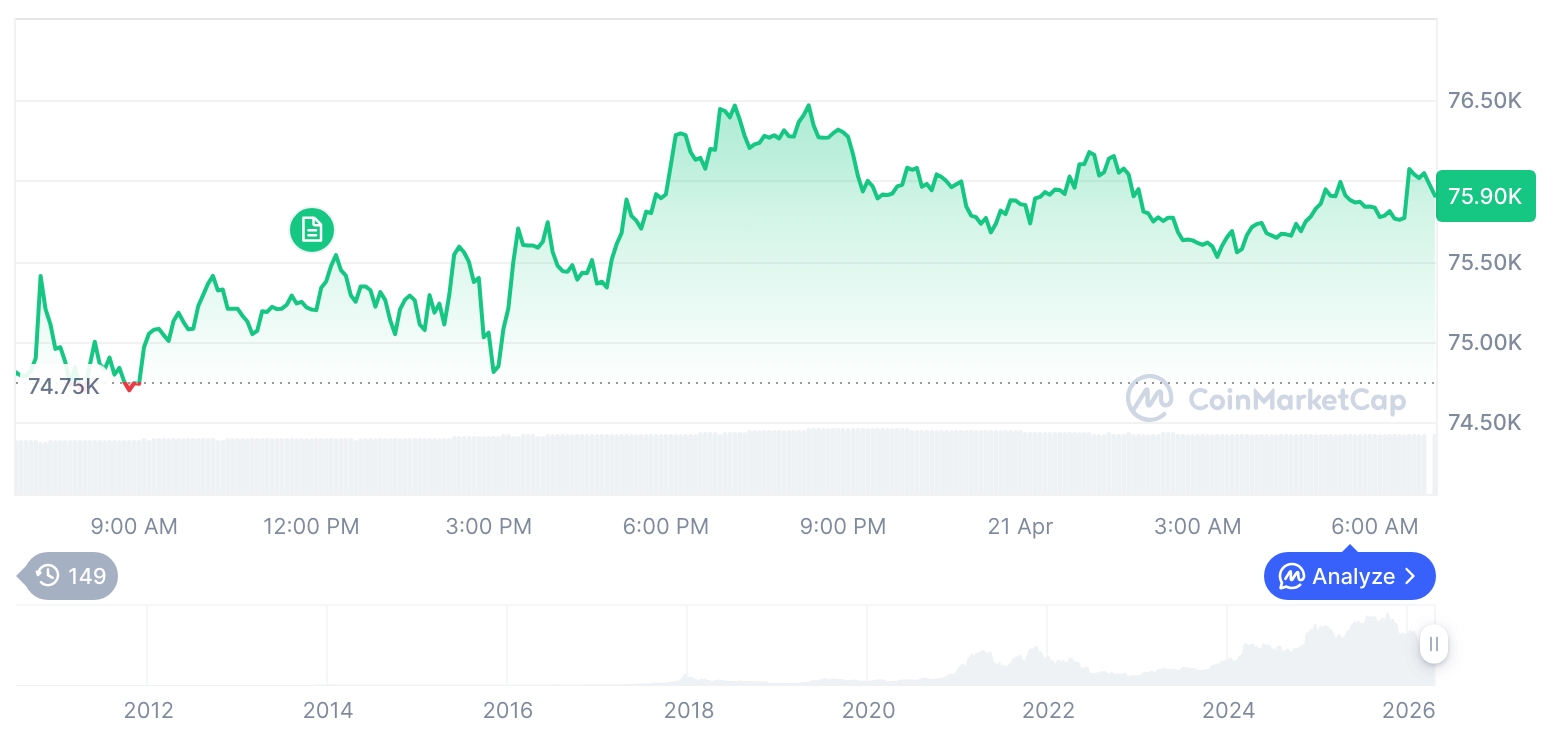The height and width of the screenshot is (732, 1566).
Task: Click the 75.00K price axis label
Action: pos(1485,343)
